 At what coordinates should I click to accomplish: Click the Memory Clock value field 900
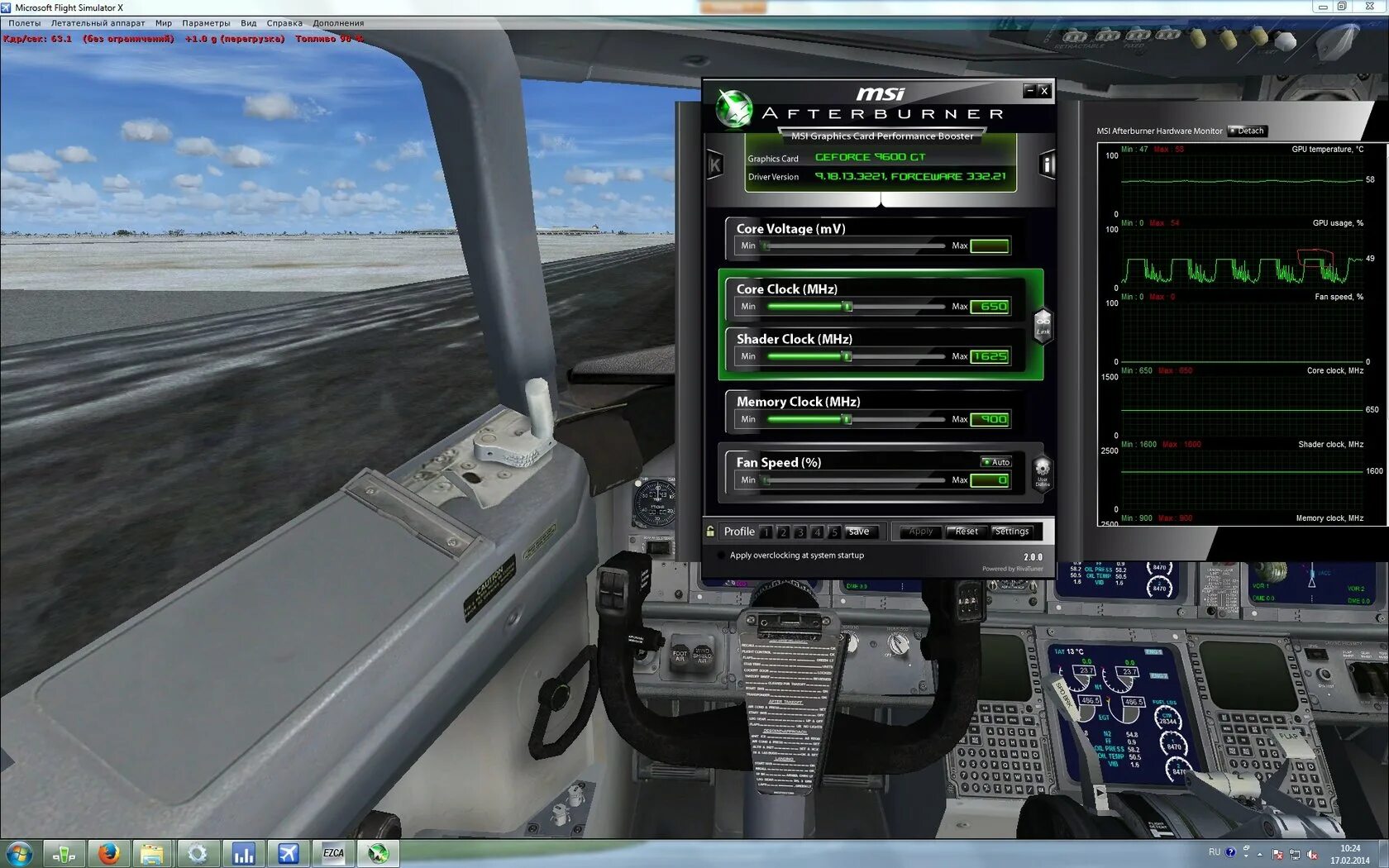(x=990, y=420)
